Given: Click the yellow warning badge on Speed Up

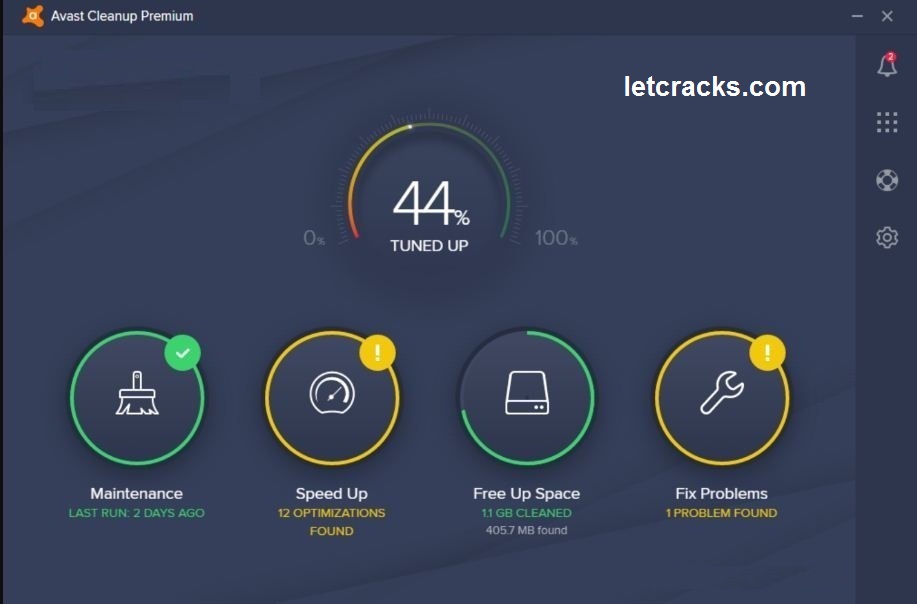Looking at the screenshot, I should click(x=377, y=353).
